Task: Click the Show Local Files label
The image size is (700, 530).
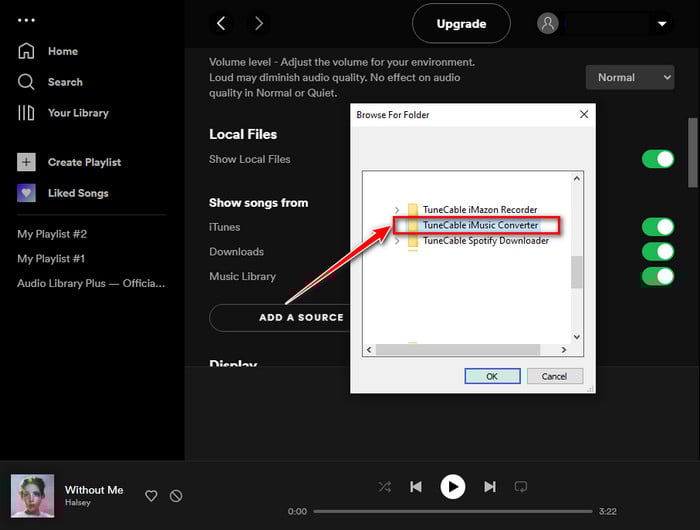Action: pos(250,159)
